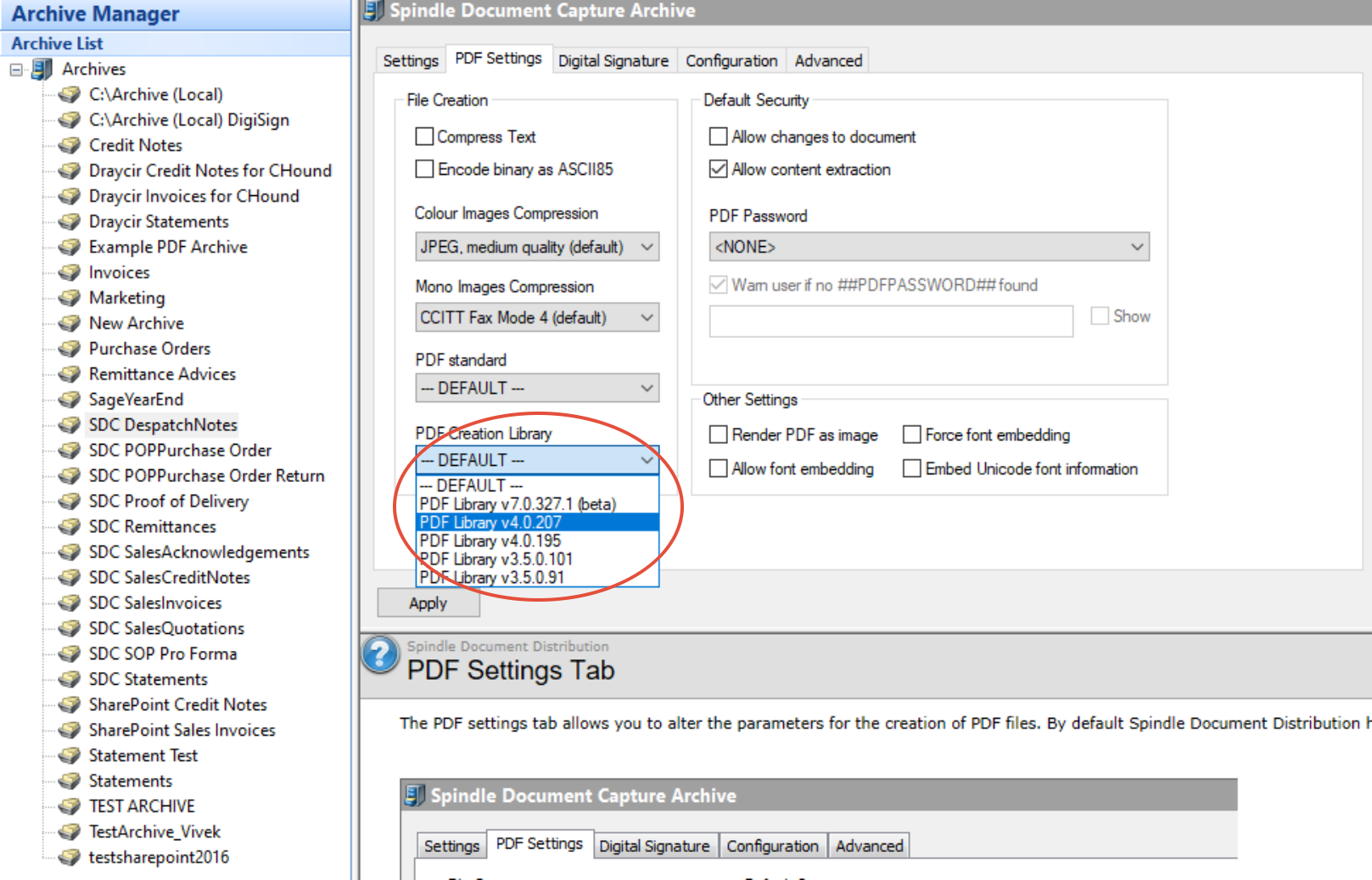This screenshot has width=1372, height=880.
Task: Click the archive icon beside Credit Notes
Action: coord(69,145)
